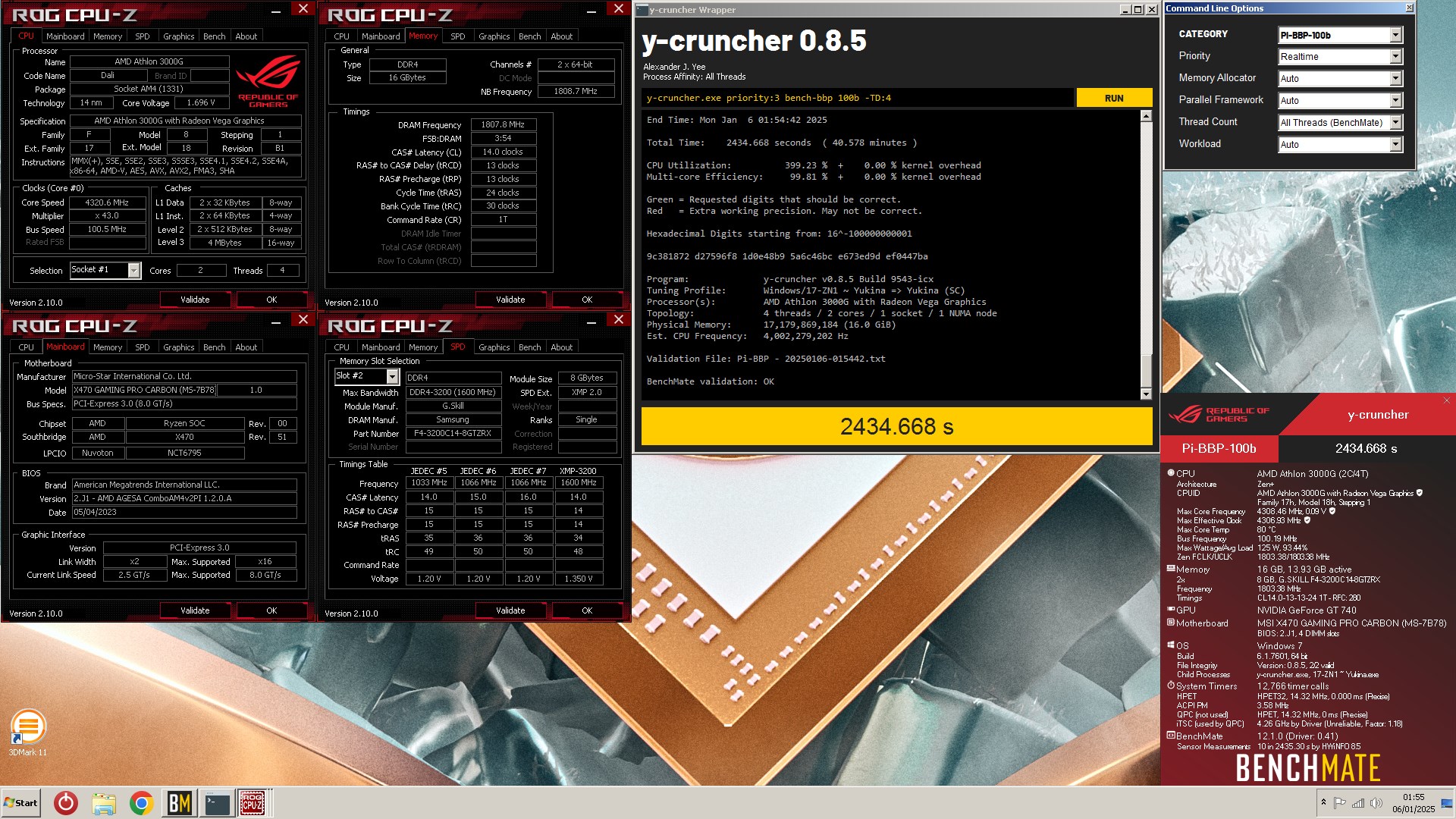The image size is (1456, 819).
Task: Click OK in CPU-Z Memory window
Action: (x=587, y=300)
